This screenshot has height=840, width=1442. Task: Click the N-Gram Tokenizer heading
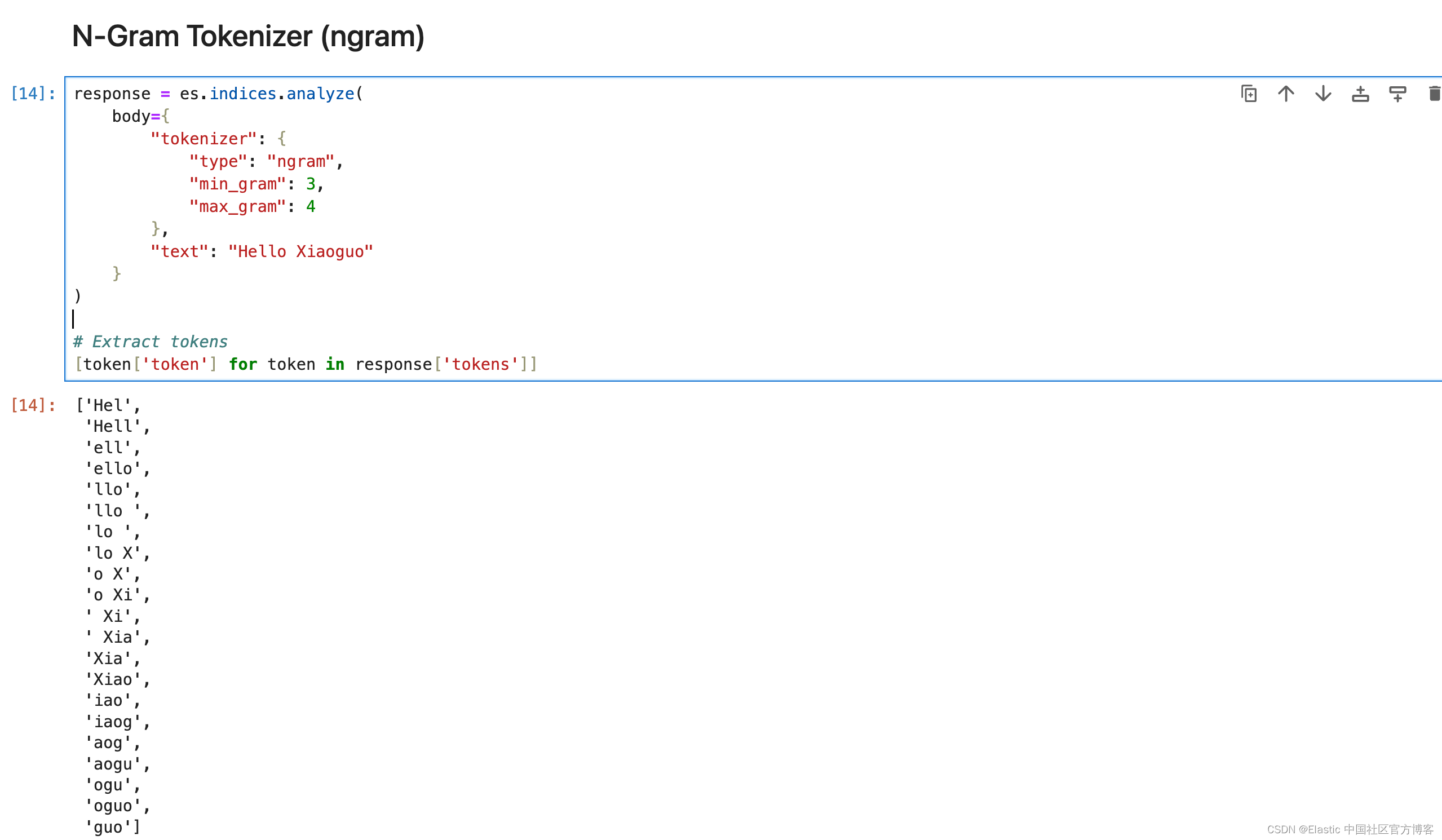248,36
